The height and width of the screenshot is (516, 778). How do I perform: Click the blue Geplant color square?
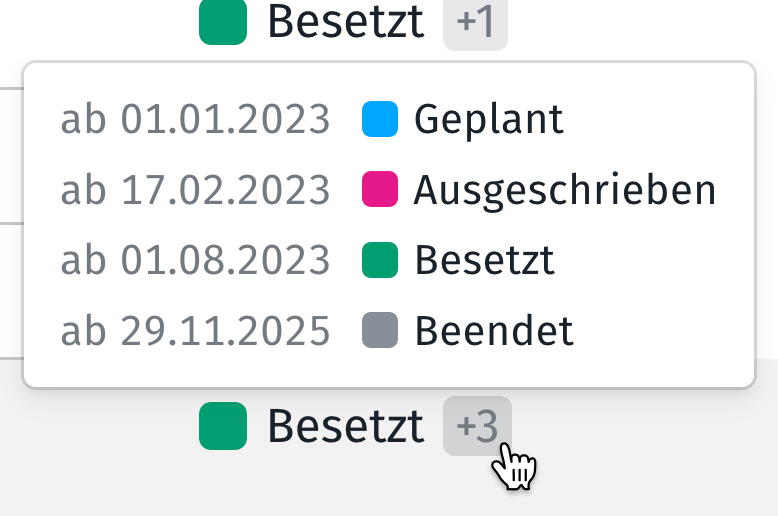pos(380,119)
